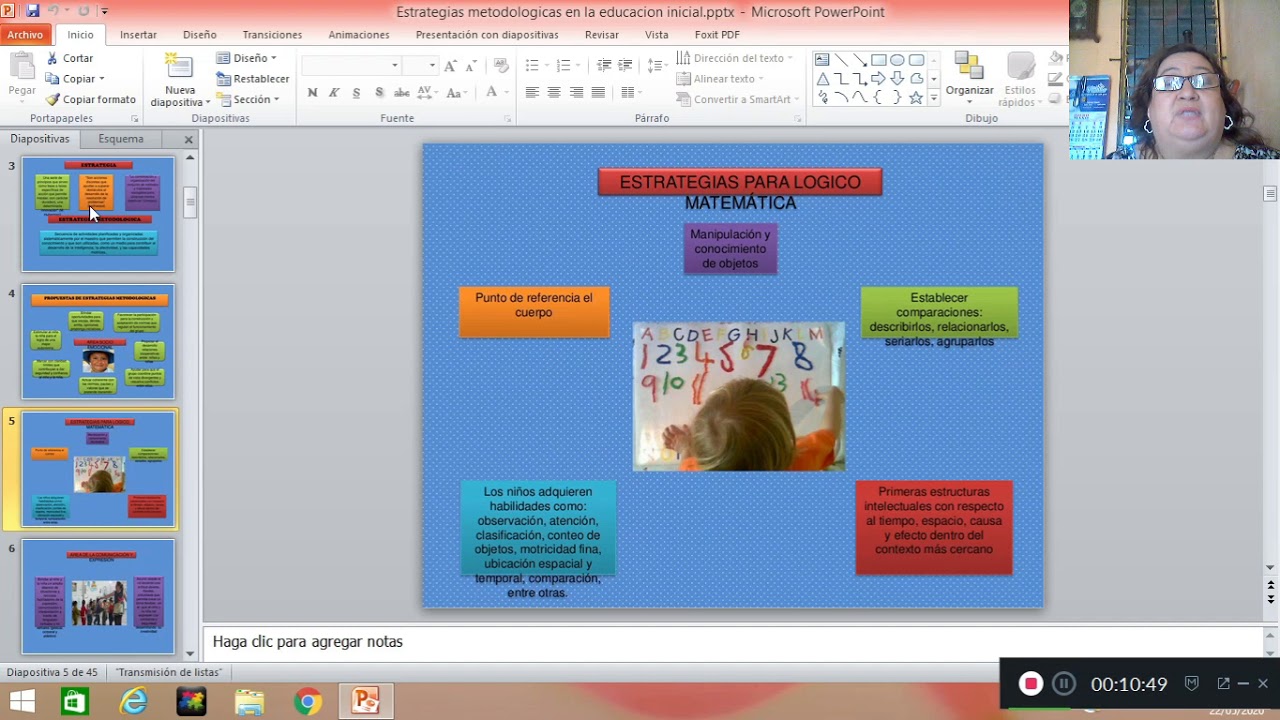Select slide 4 thumbnail
This screenshot has height=720, width=1280.
98,342
